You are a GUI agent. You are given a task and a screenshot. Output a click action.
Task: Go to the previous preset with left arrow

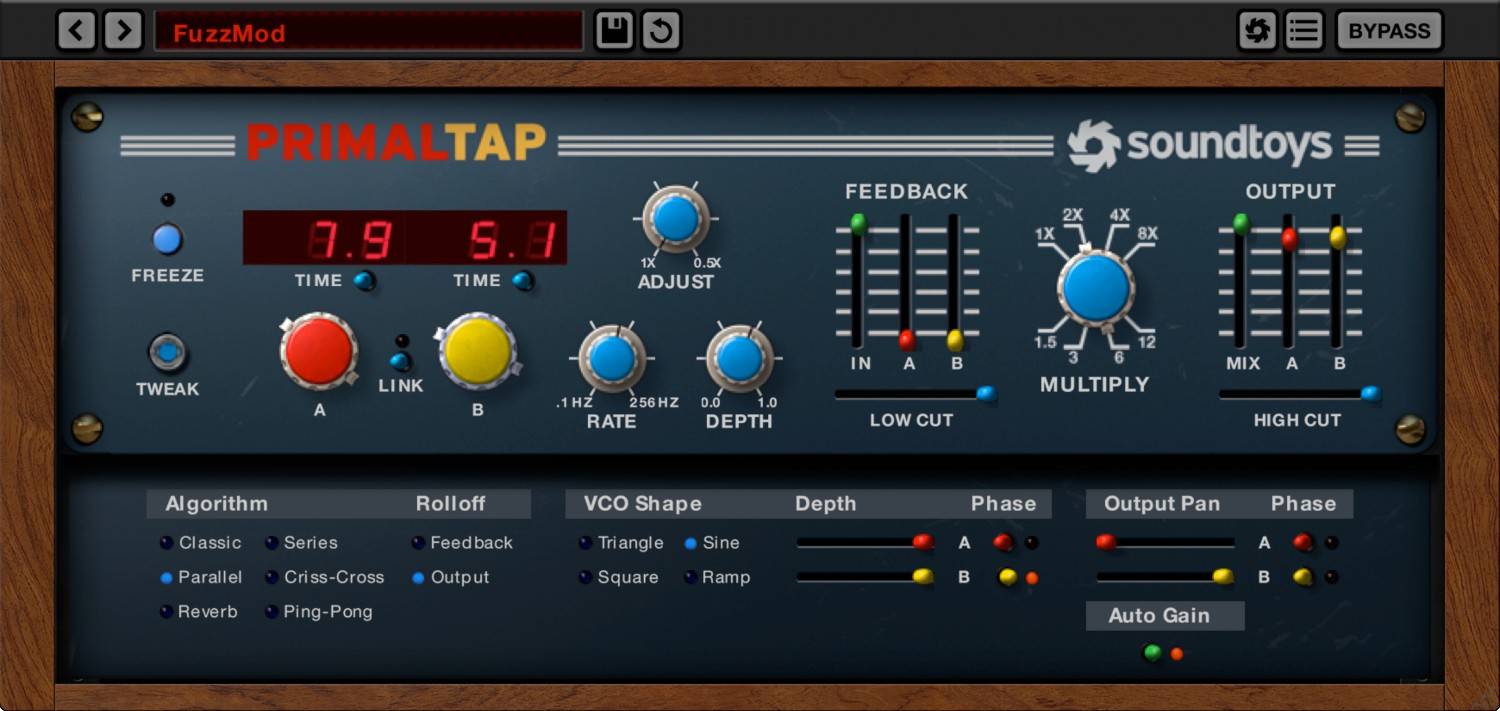click(x=76, y=30)
